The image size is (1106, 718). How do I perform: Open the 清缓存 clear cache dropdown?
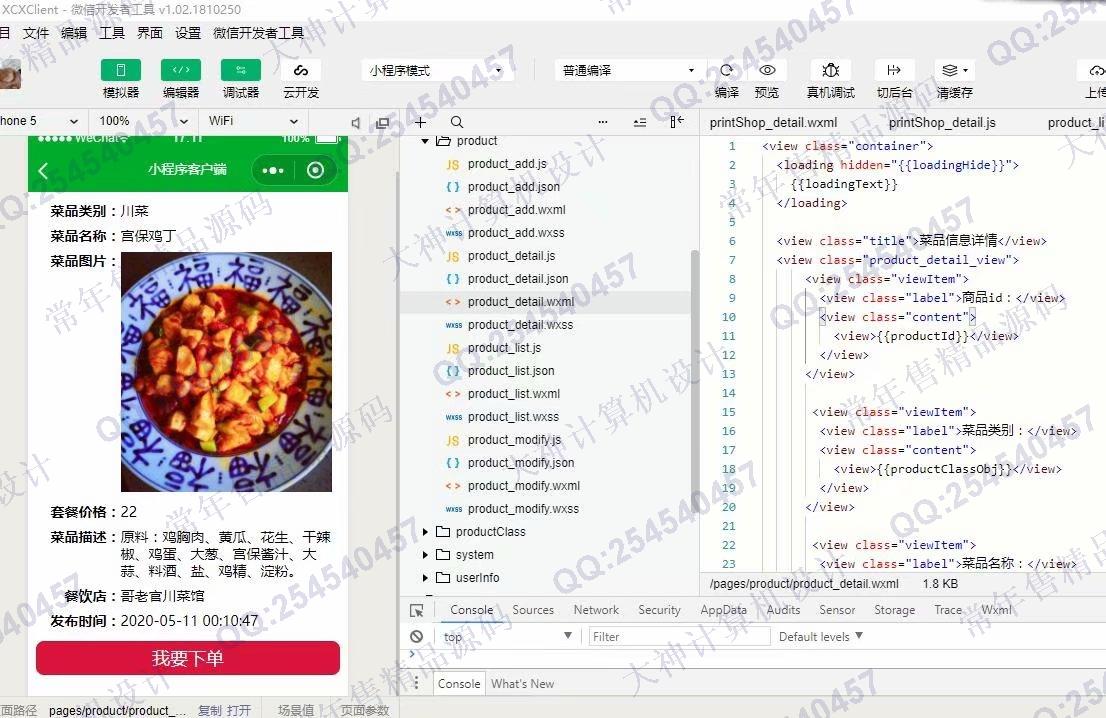click(955, 70)
